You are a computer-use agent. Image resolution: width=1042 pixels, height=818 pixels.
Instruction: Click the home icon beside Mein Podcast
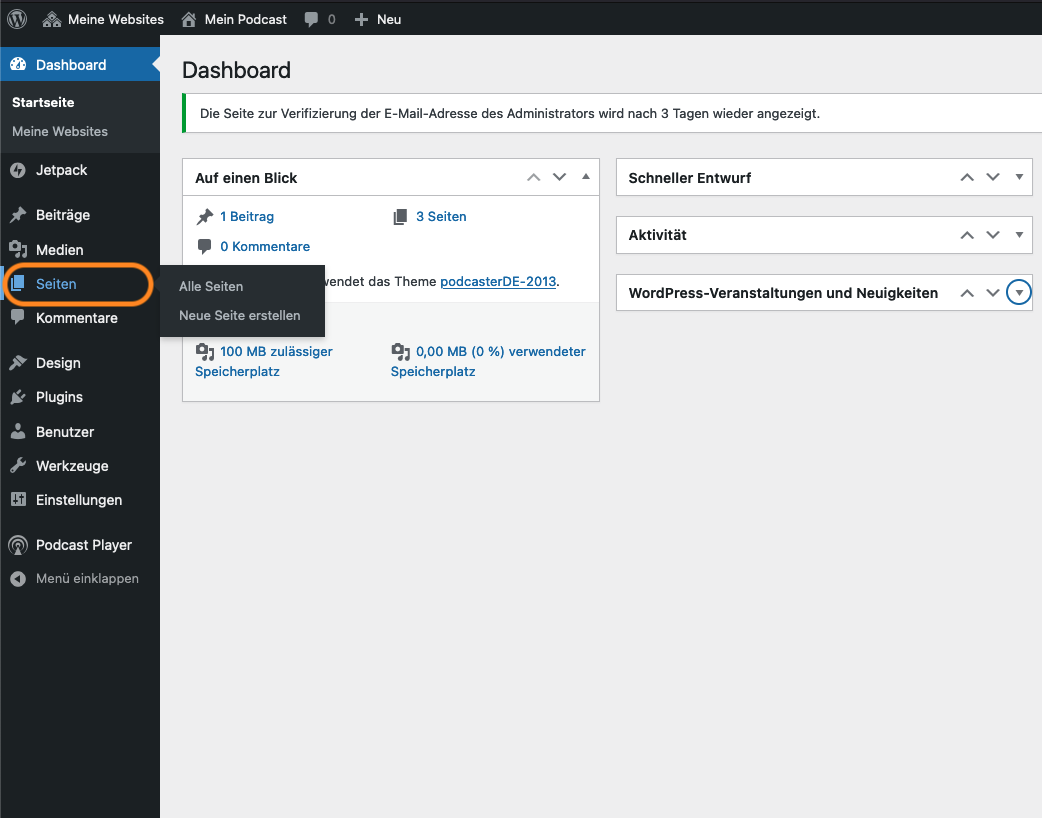click(x=189, y=19)
